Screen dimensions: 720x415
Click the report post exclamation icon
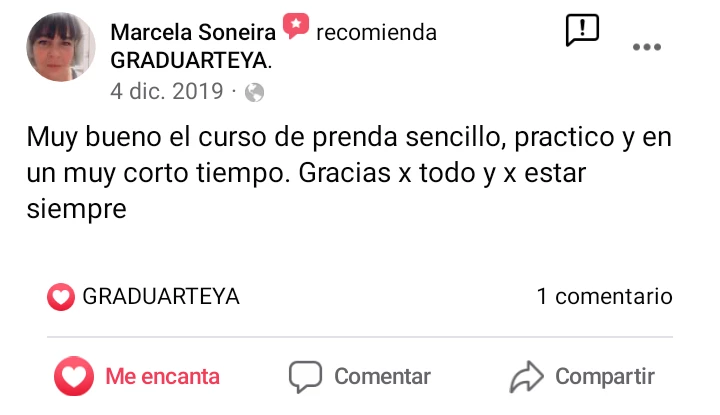click(x=582, y=30)
